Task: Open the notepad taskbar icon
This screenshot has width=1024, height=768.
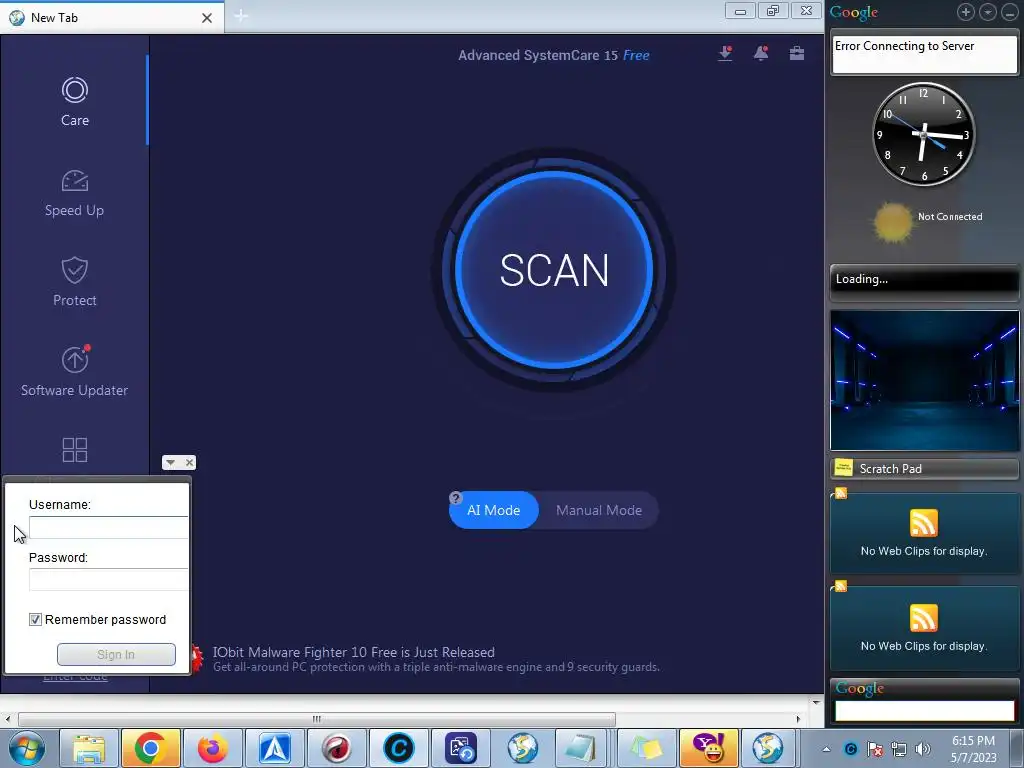Action: 581,748
